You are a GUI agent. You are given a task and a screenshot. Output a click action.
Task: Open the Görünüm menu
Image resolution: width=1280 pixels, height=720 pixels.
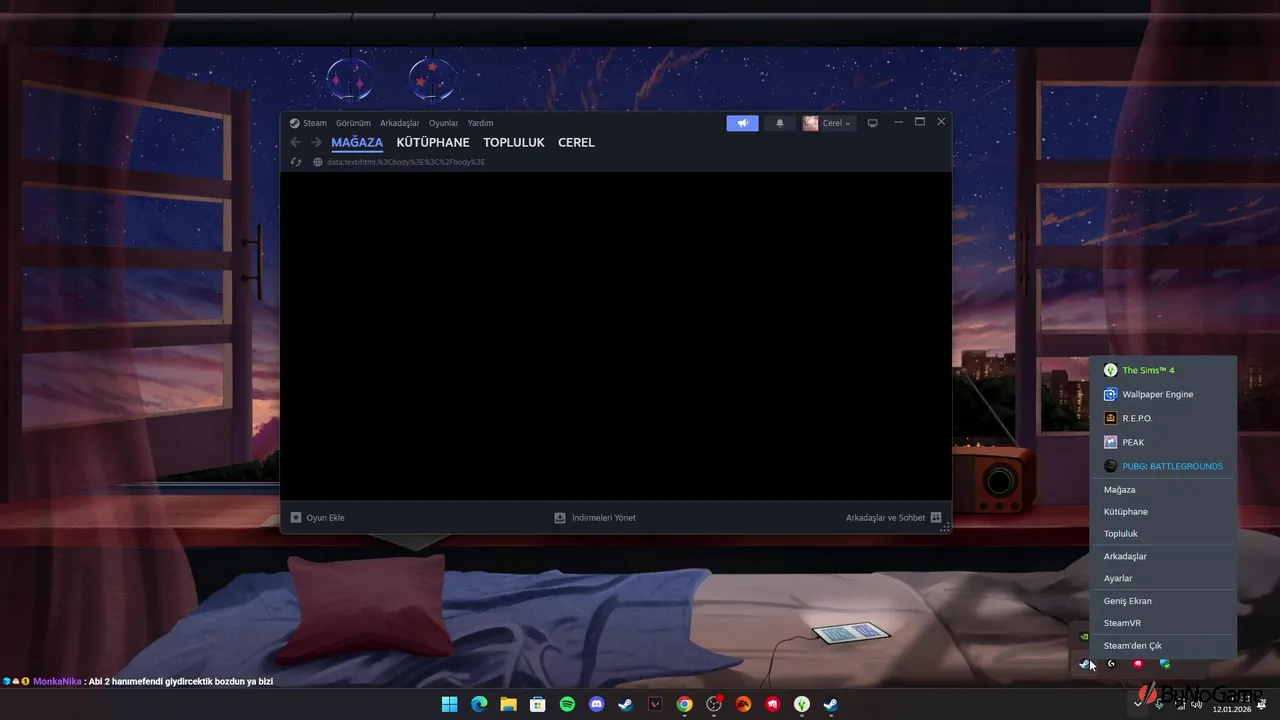[353, 123]
